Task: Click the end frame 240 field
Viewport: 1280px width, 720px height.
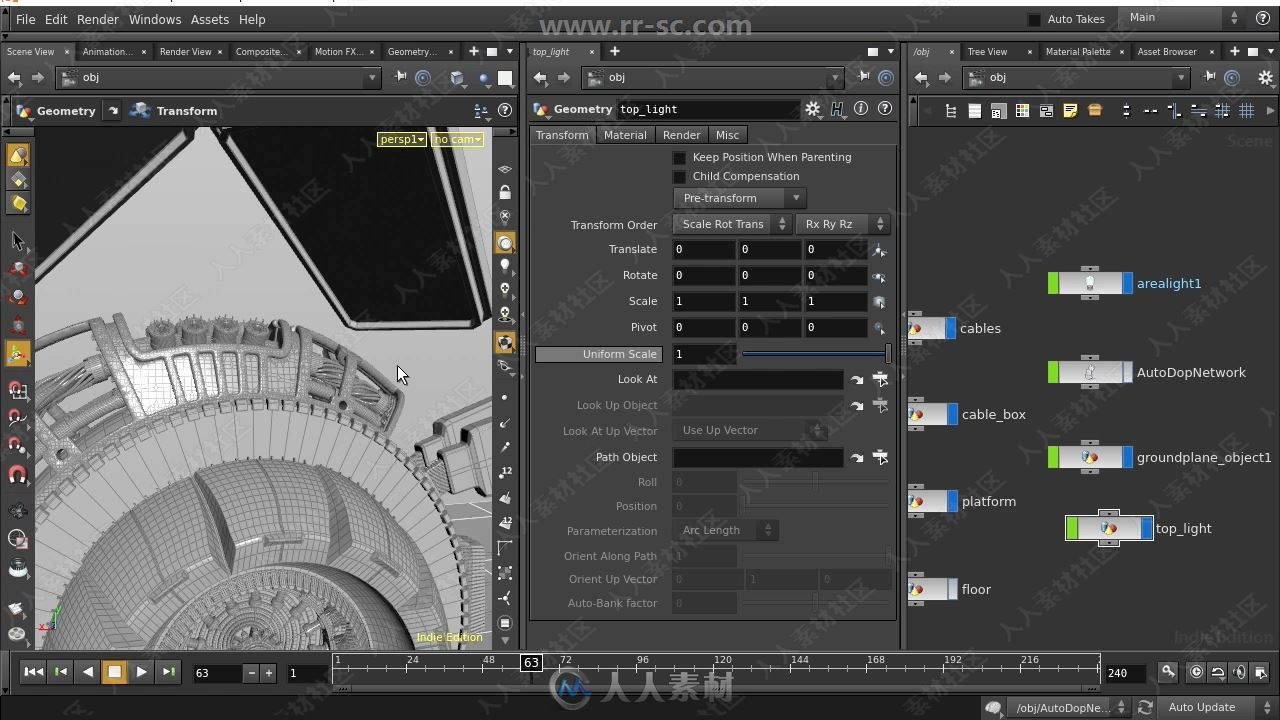Action: tap(1128, 673)
